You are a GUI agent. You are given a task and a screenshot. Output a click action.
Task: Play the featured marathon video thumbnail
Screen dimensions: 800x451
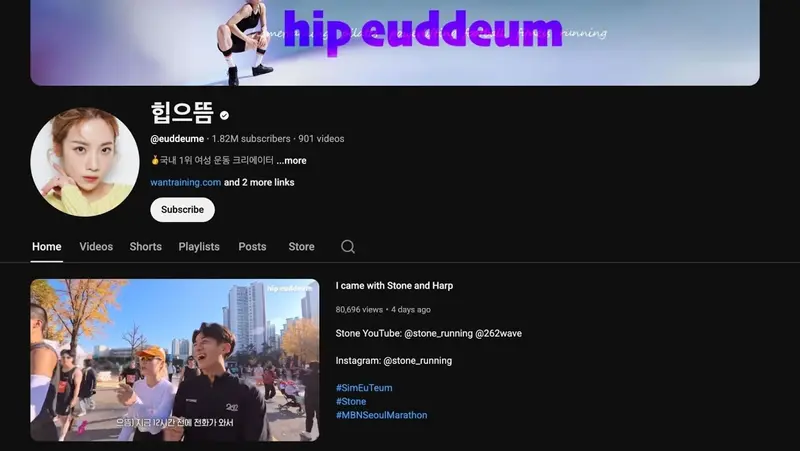point(174,360)
